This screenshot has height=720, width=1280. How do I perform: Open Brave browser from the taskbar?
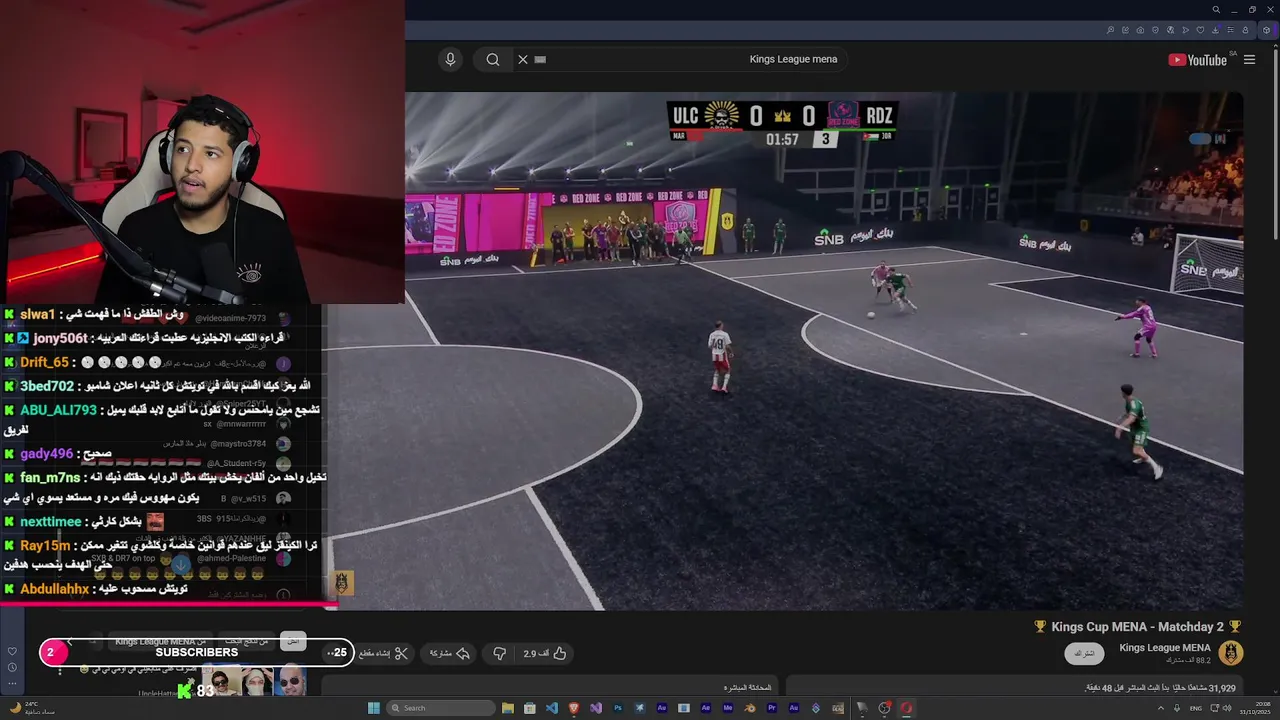point(574,708)
